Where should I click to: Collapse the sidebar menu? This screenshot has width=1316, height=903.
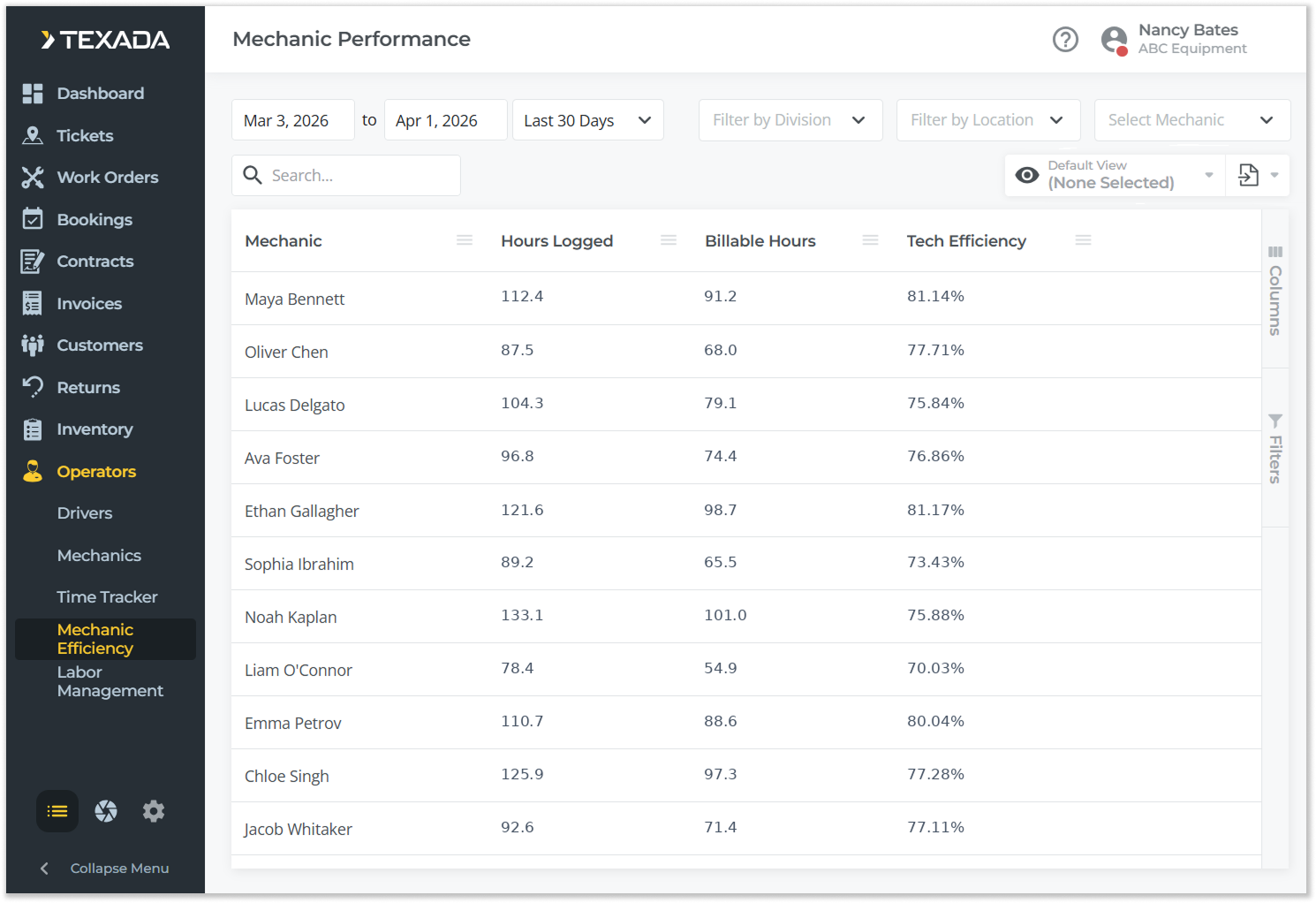105,869
